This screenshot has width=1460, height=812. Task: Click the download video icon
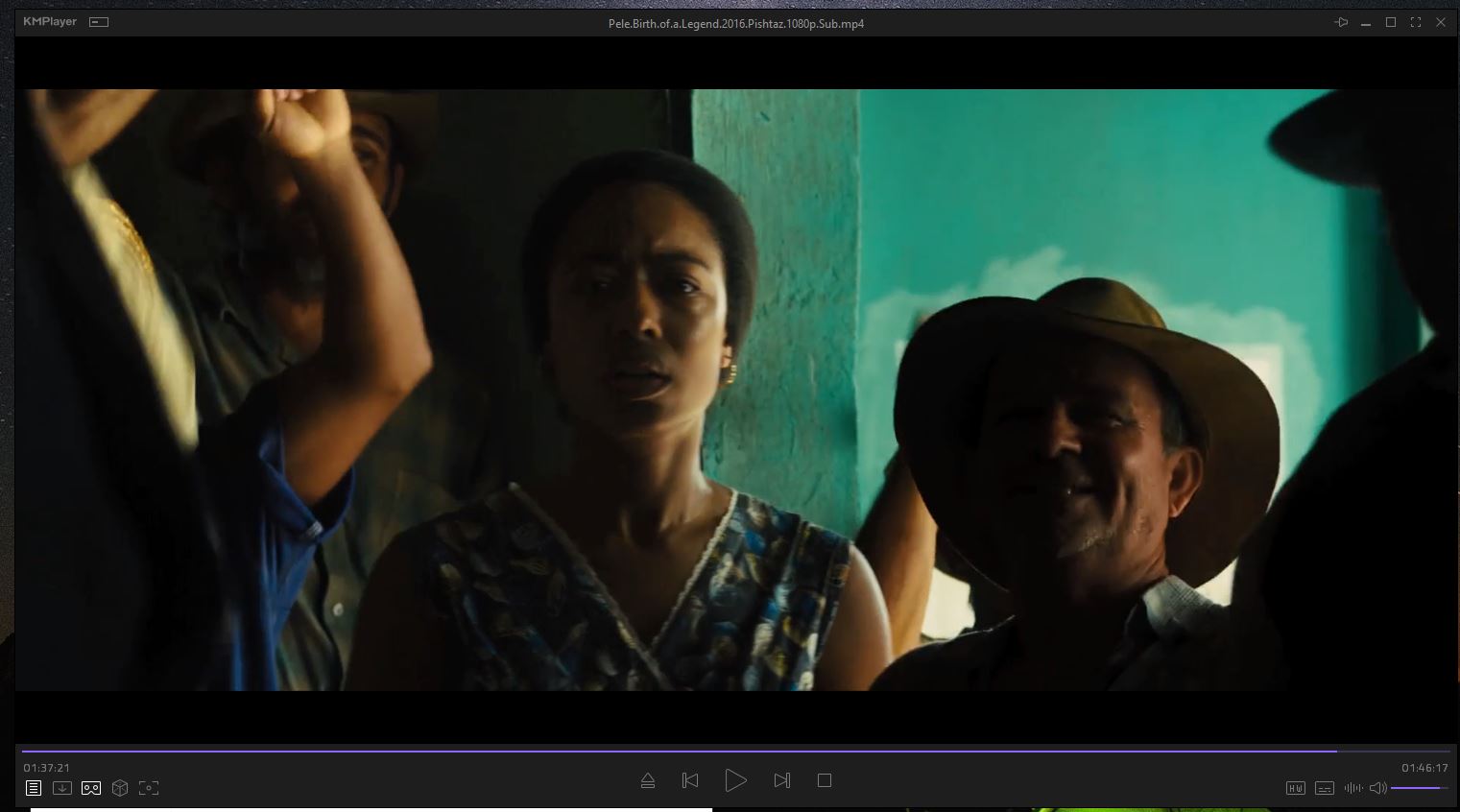62,788
